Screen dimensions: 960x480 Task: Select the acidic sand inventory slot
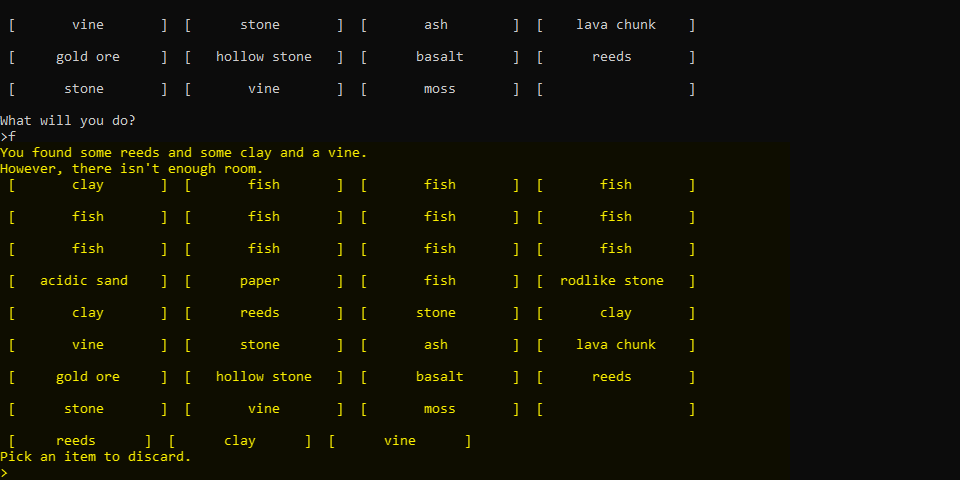pos(84,281)
